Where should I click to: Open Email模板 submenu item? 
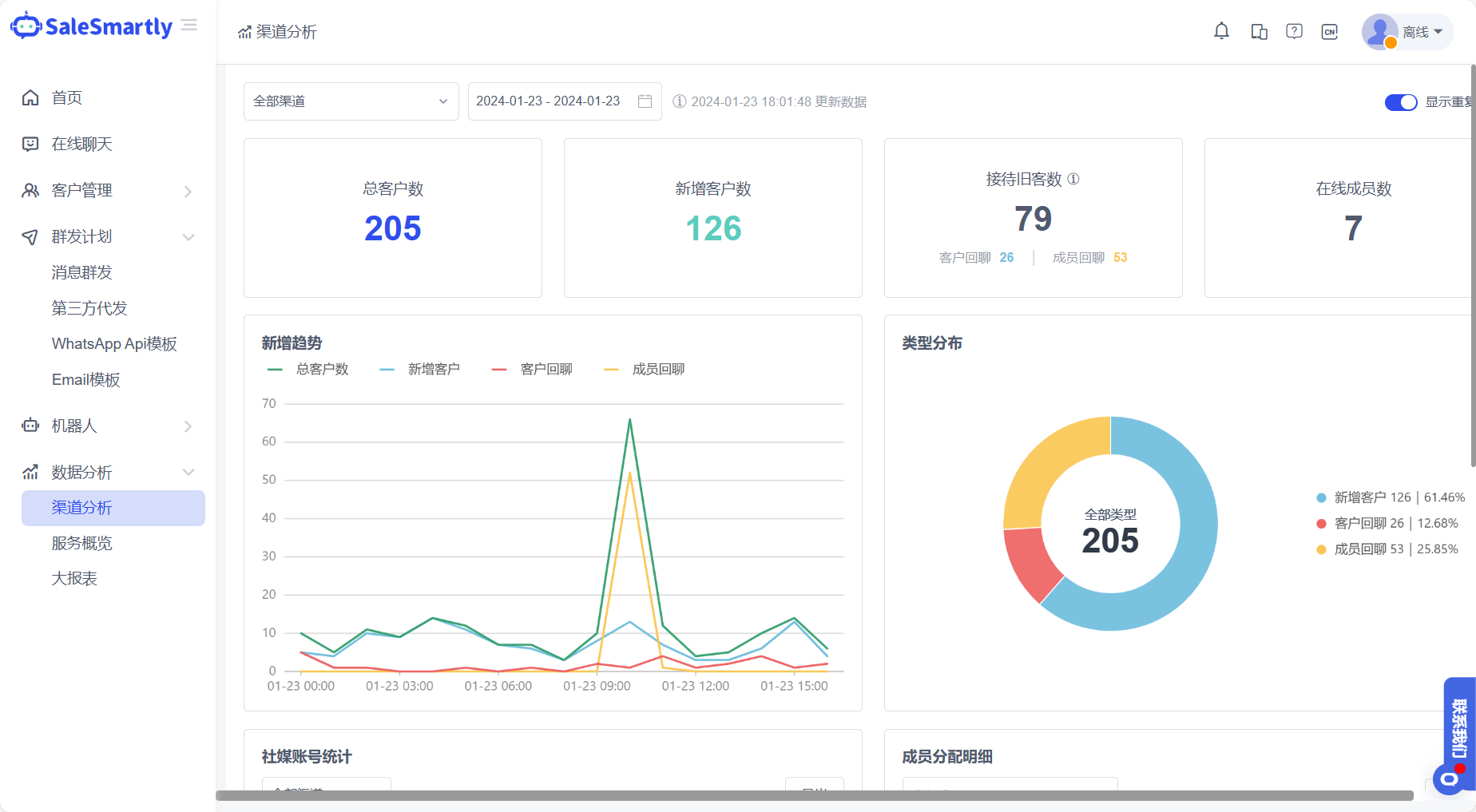pyautogui.click(x=85, y=379)
